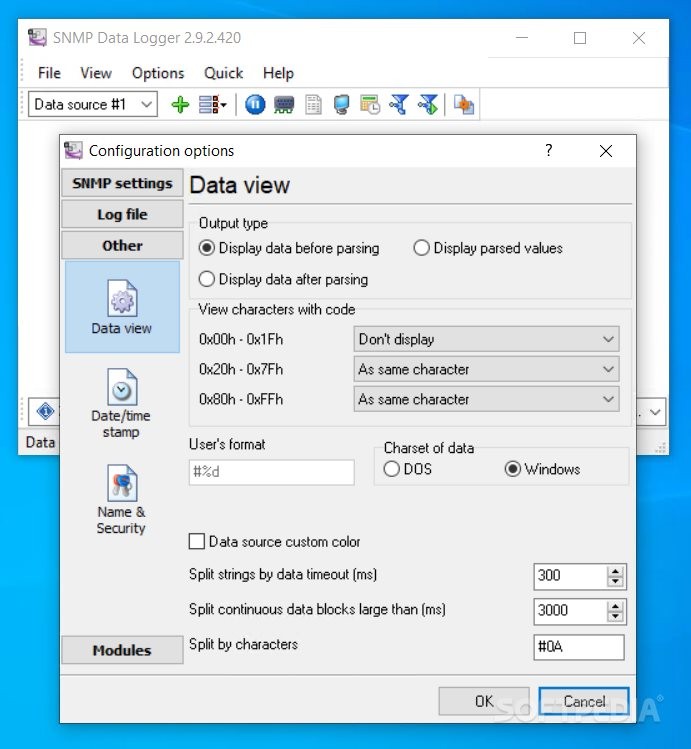Click the 3000 ms split blocks field
The image size is (691, 749).
coord(571,610)
